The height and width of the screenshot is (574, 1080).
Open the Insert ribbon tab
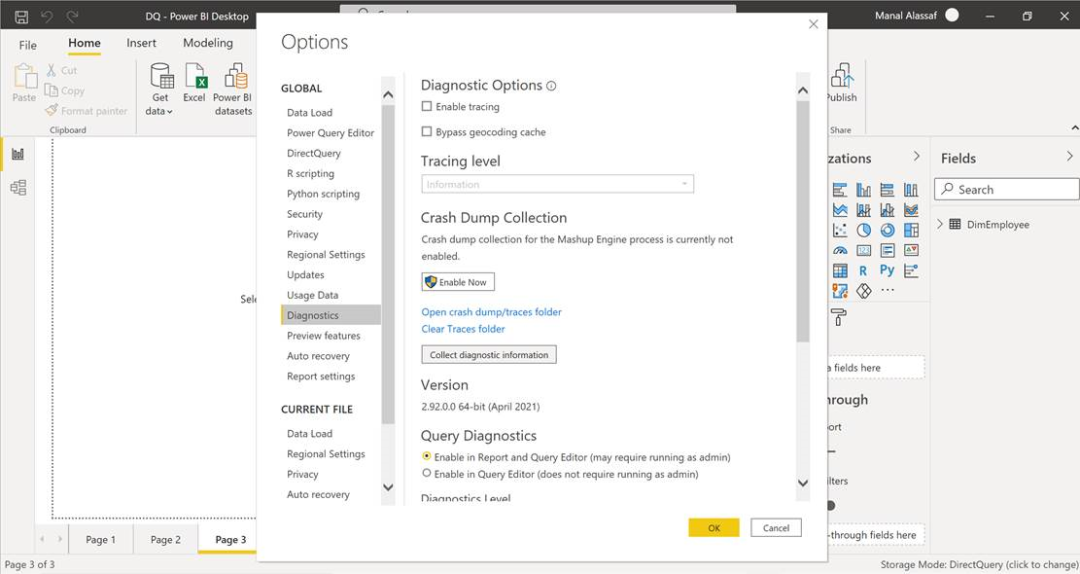pyautogui.click(x=141, y=43)
